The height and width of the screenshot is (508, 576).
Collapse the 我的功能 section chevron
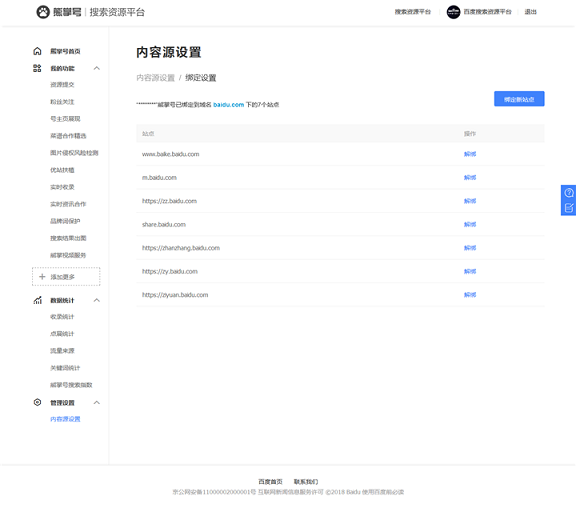click(97, 68)
